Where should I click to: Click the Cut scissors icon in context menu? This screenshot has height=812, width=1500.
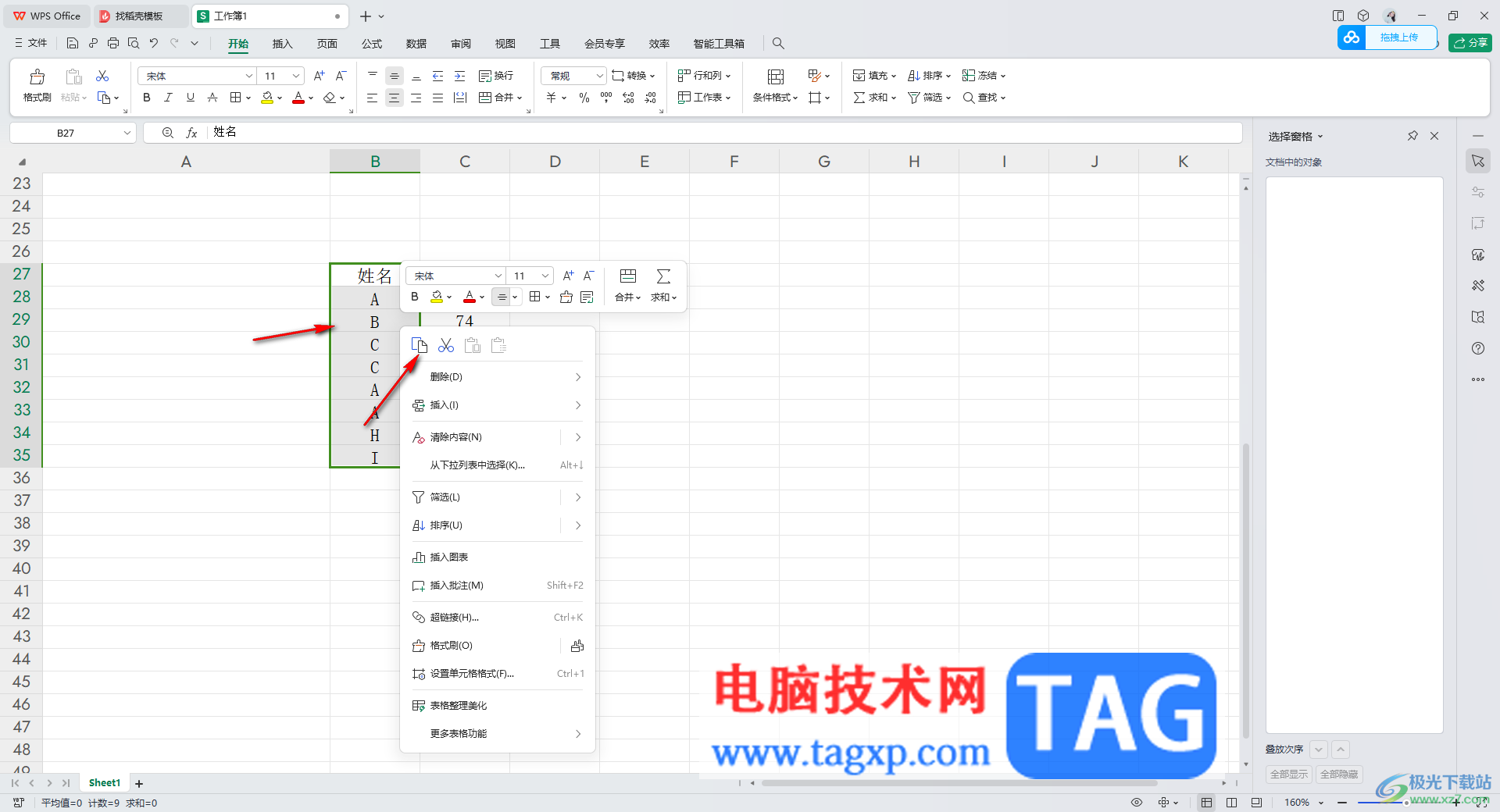coord(446,345)
